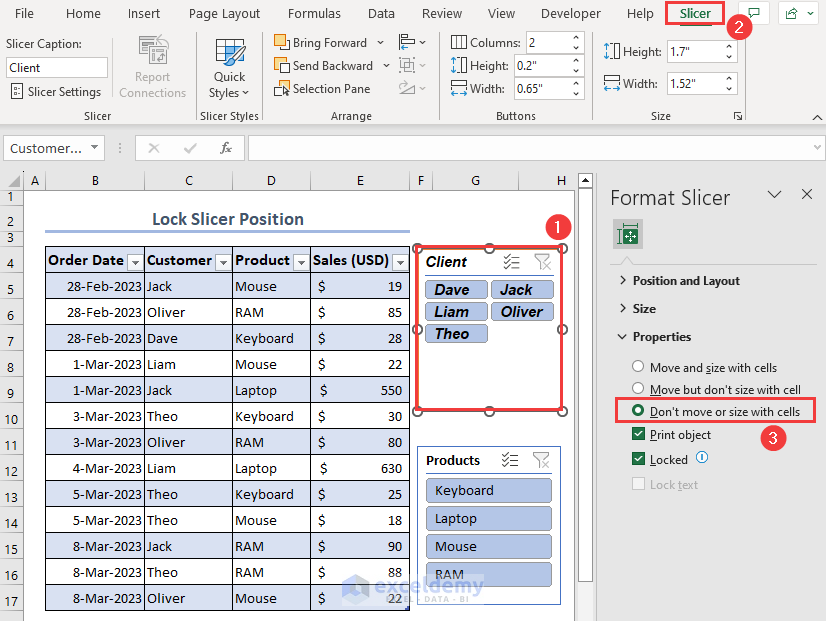Click vertical scrollbar up arrow
The image size is (826, 621).
coord(585,181)
